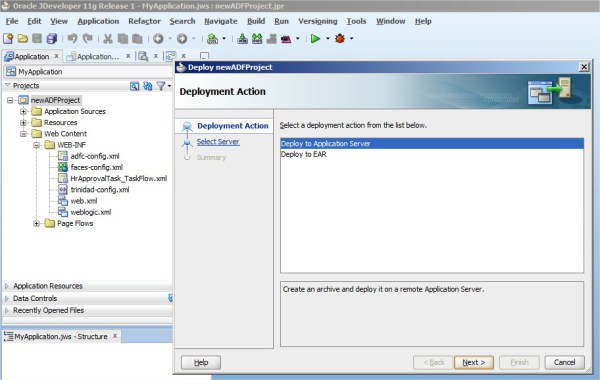
Task: Collapse the WEB-INF folder
Action: click(x=36, y=145)
